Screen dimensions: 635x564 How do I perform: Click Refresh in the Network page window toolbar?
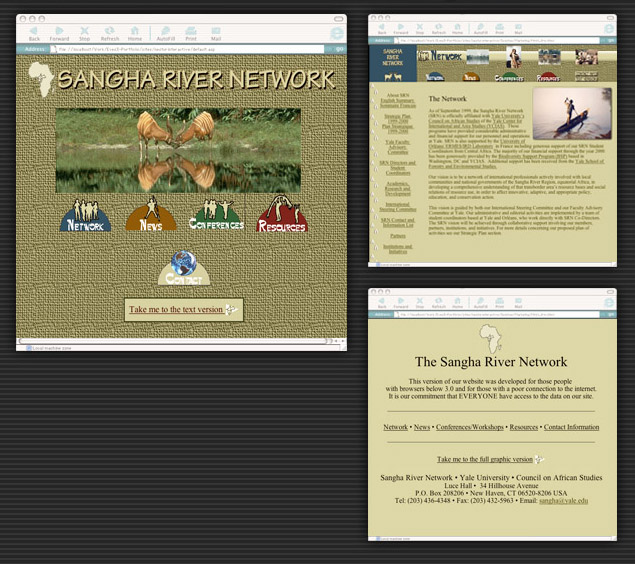[439, 28]
